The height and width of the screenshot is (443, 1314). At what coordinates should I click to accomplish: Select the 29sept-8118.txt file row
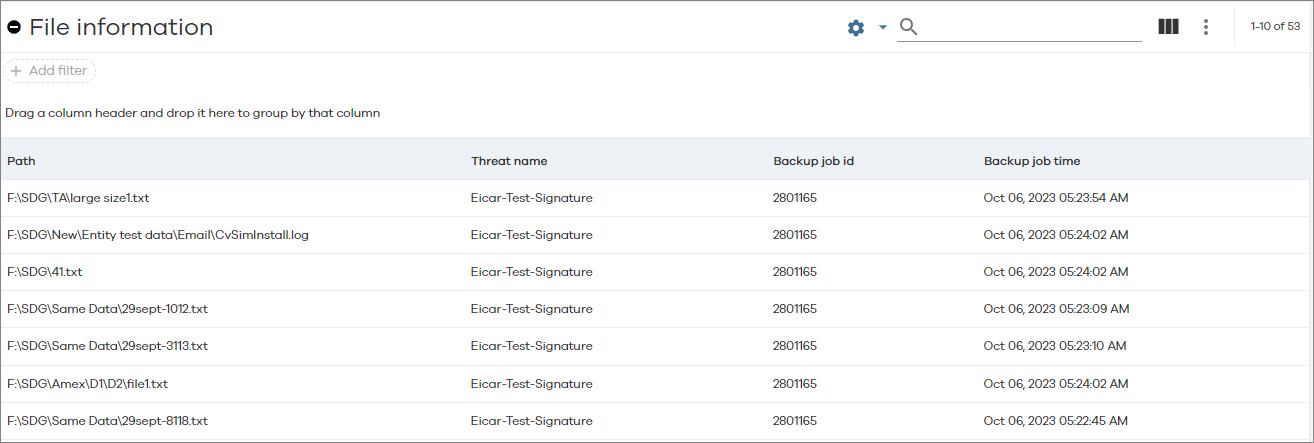107,421
